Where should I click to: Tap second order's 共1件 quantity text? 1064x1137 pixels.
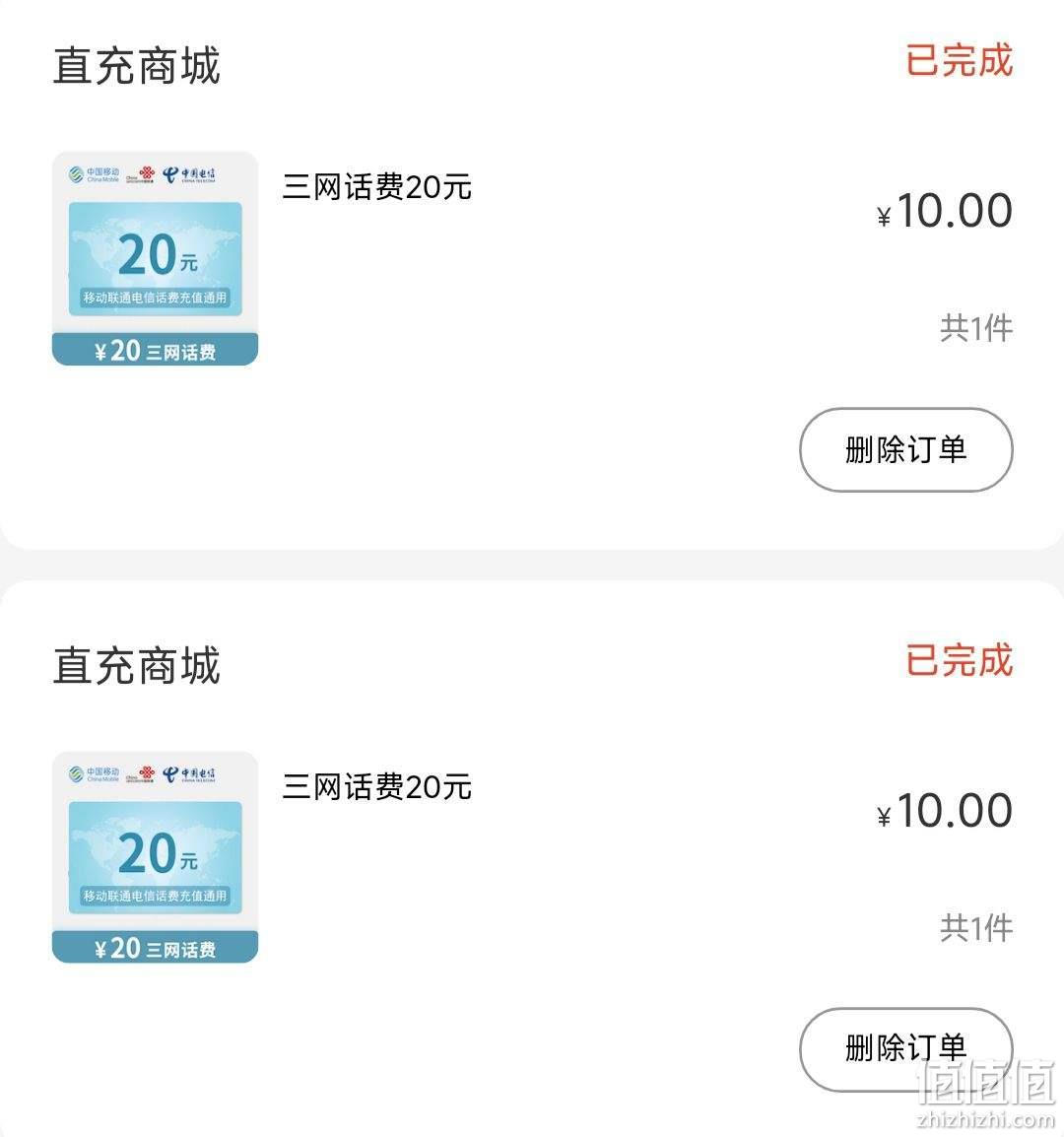tap(976, 928)
